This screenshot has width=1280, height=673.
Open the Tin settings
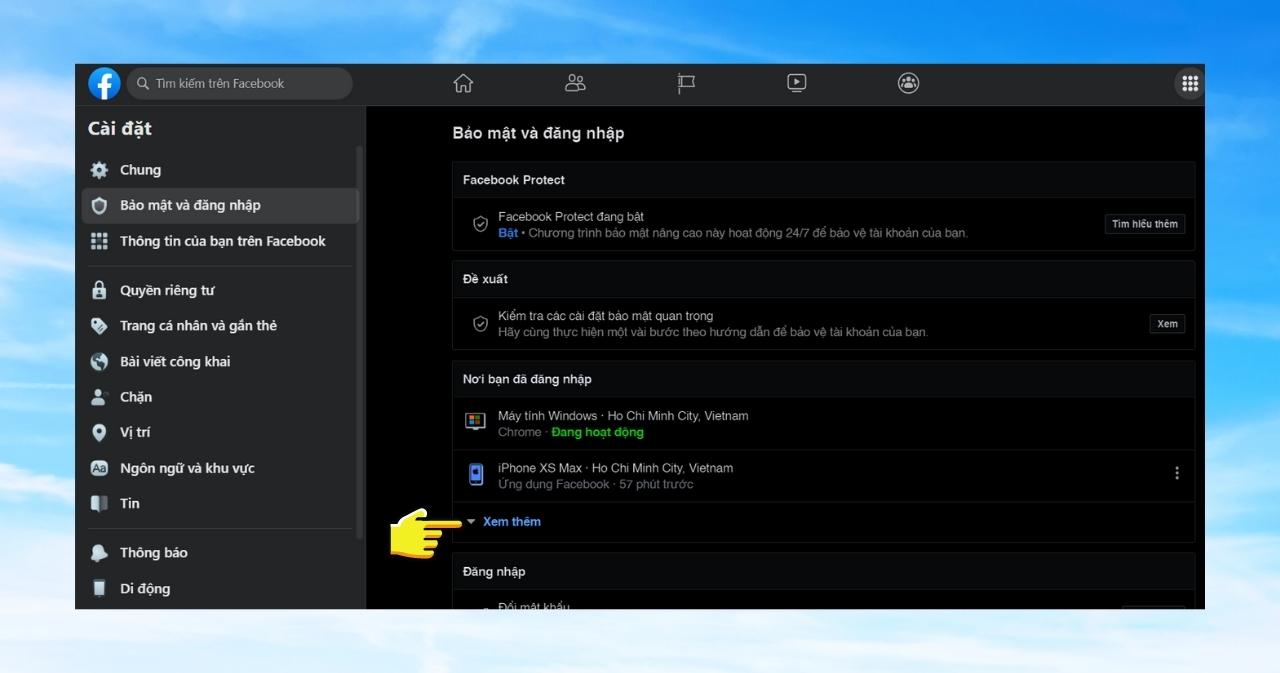219,504
